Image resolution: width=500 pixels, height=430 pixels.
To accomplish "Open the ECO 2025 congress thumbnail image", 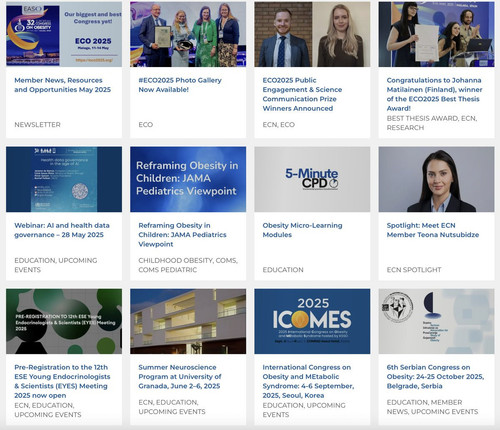I will pyautogui.click(x=64, y=34).
